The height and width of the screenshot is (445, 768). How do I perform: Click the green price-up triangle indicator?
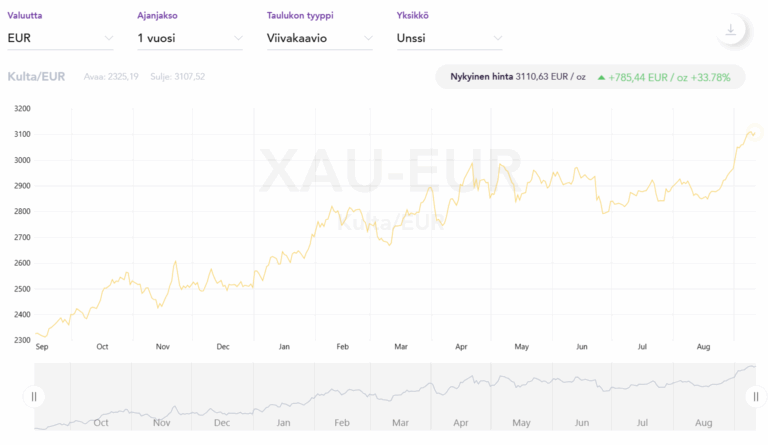600,77
